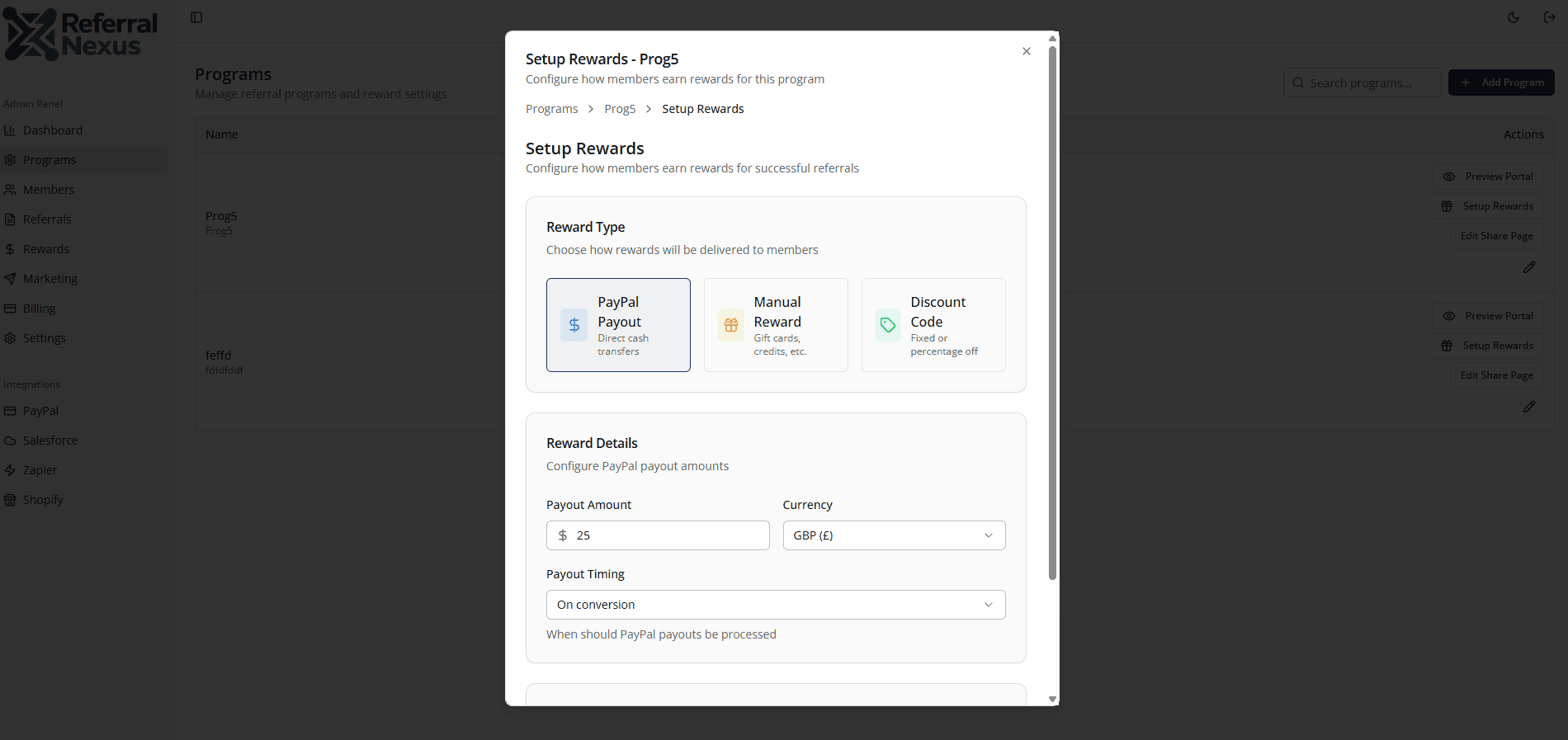Click the Search programs field
This screenshot has width=1568, height=740.
pyautogui.click(x=1363, y=82)
